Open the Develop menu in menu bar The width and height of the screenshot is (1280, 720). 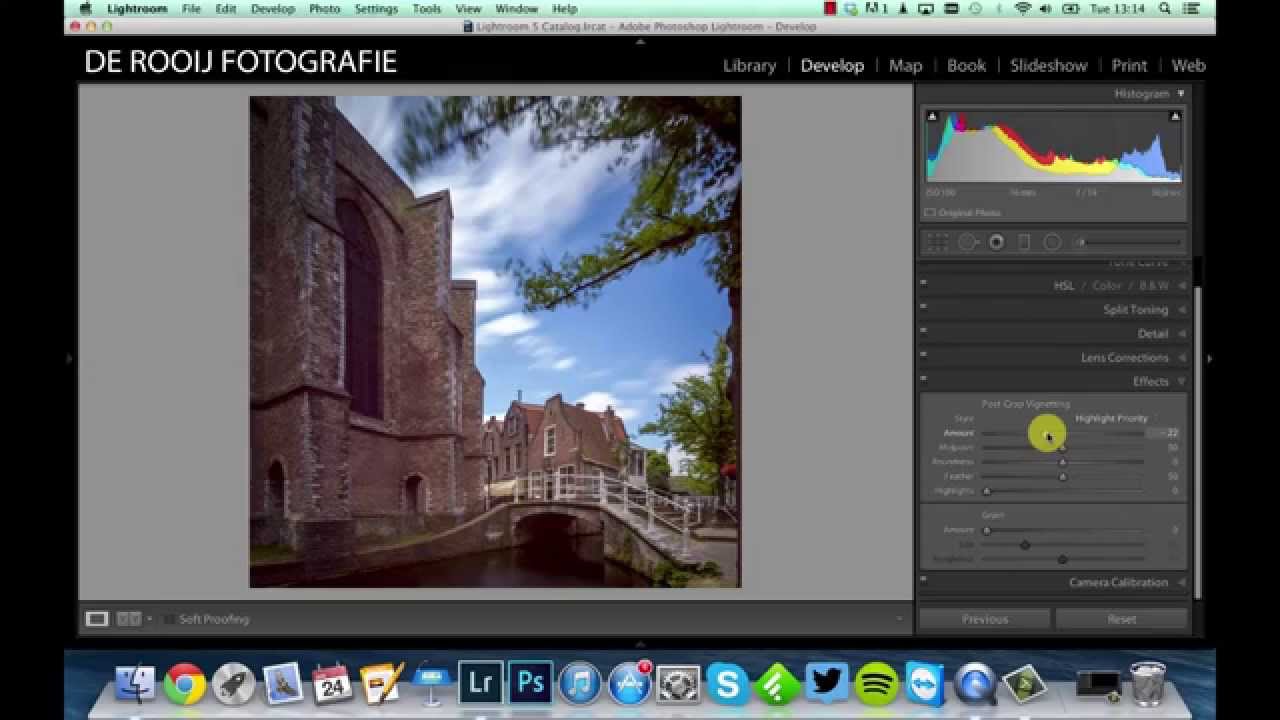pyautogui.click(x=272, y=8)
